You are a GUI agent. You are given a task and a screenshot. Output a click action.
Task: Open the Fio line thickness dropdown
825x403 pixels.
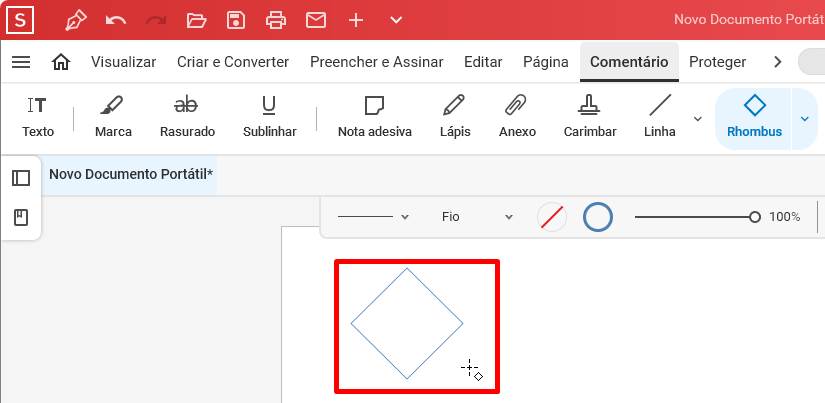477,217
